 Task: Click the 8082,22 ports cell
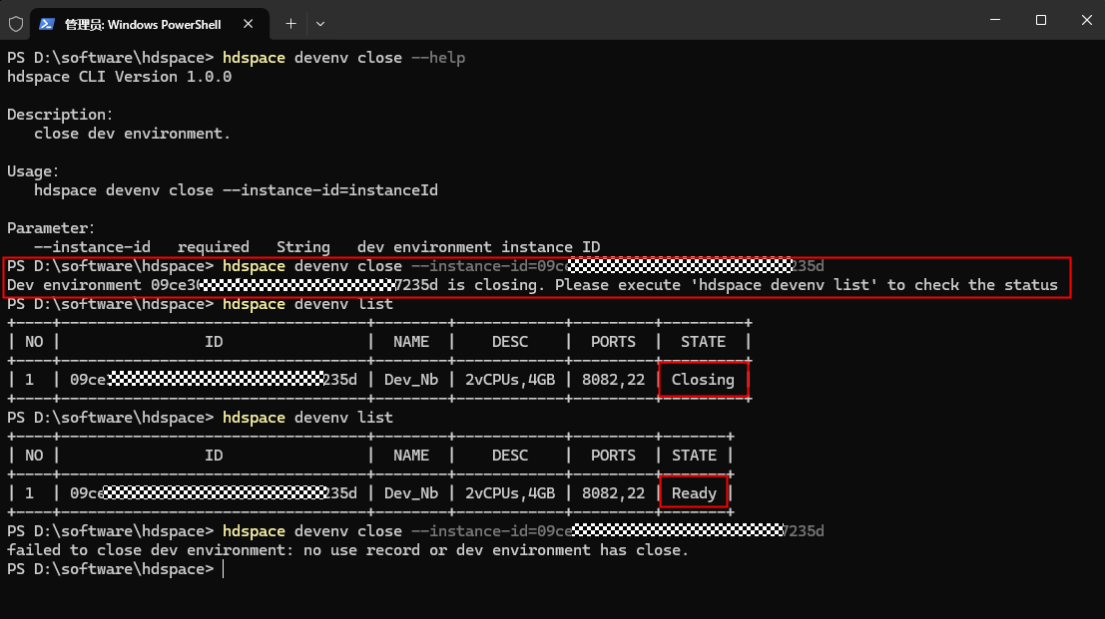pos(612,379)
